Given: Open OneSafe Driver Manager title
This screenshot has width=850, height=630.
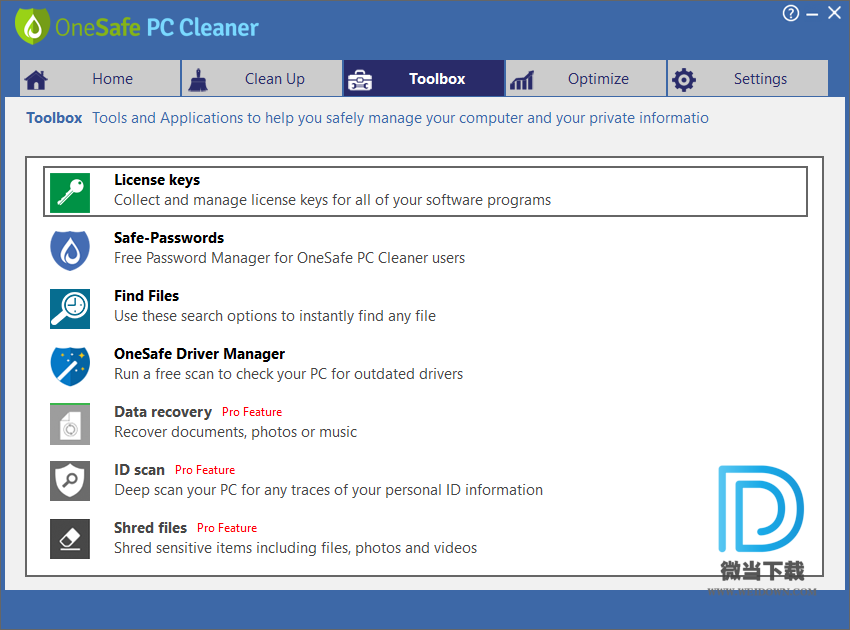Looking at the screenshot, I should 199,354.
